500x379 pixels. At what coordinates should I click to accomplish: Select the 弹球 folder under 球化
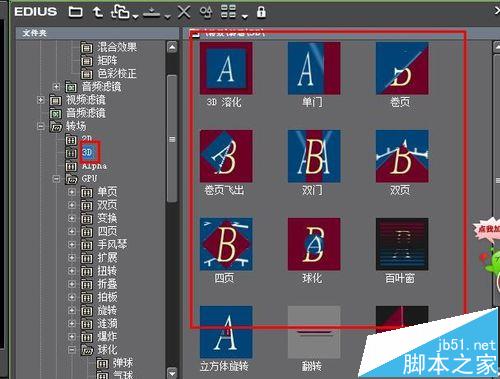coord(123,363)
